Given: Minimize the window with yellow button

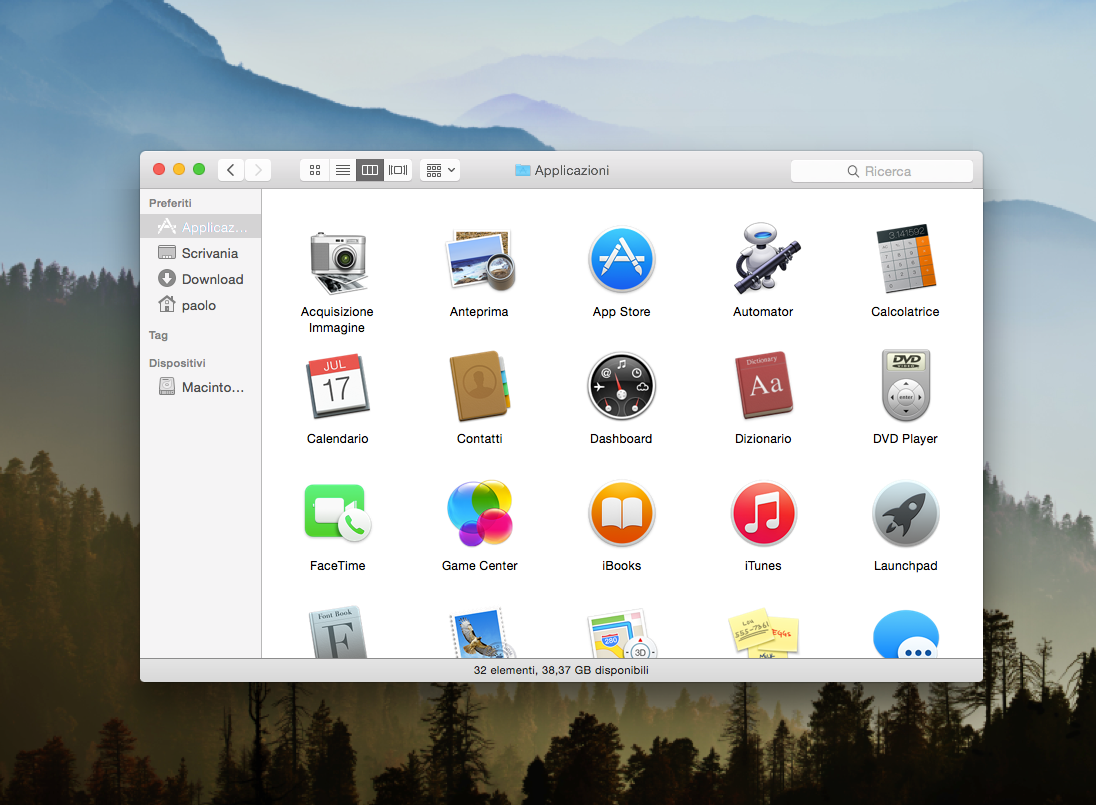Looking at the screenshot, I should pyautogui.click(x=179, y=169).
